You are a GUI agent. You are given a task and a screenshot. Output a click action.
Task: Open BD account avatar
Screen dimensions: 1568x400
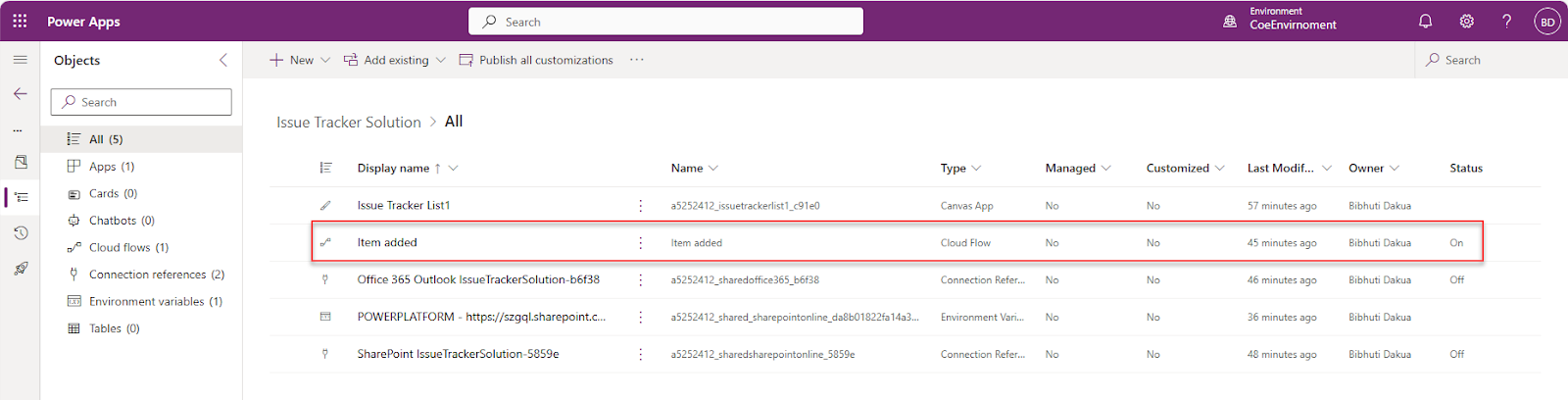pyautogui.click(x=1546, y=22)
